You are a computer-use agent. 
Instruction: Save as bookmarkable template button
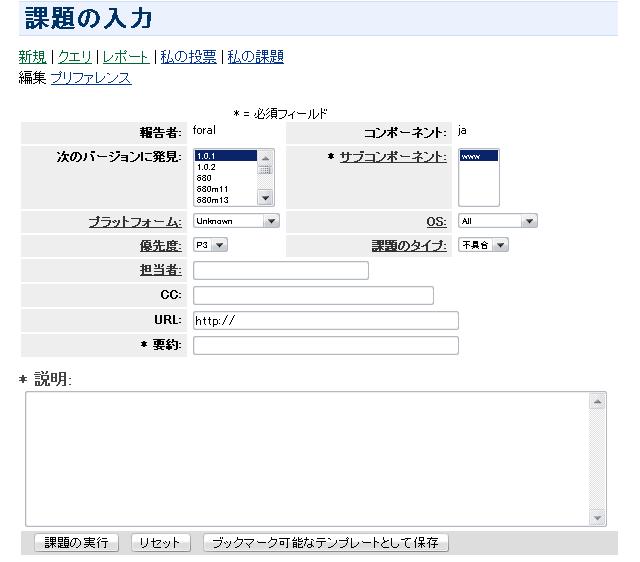tap(326, 543)
